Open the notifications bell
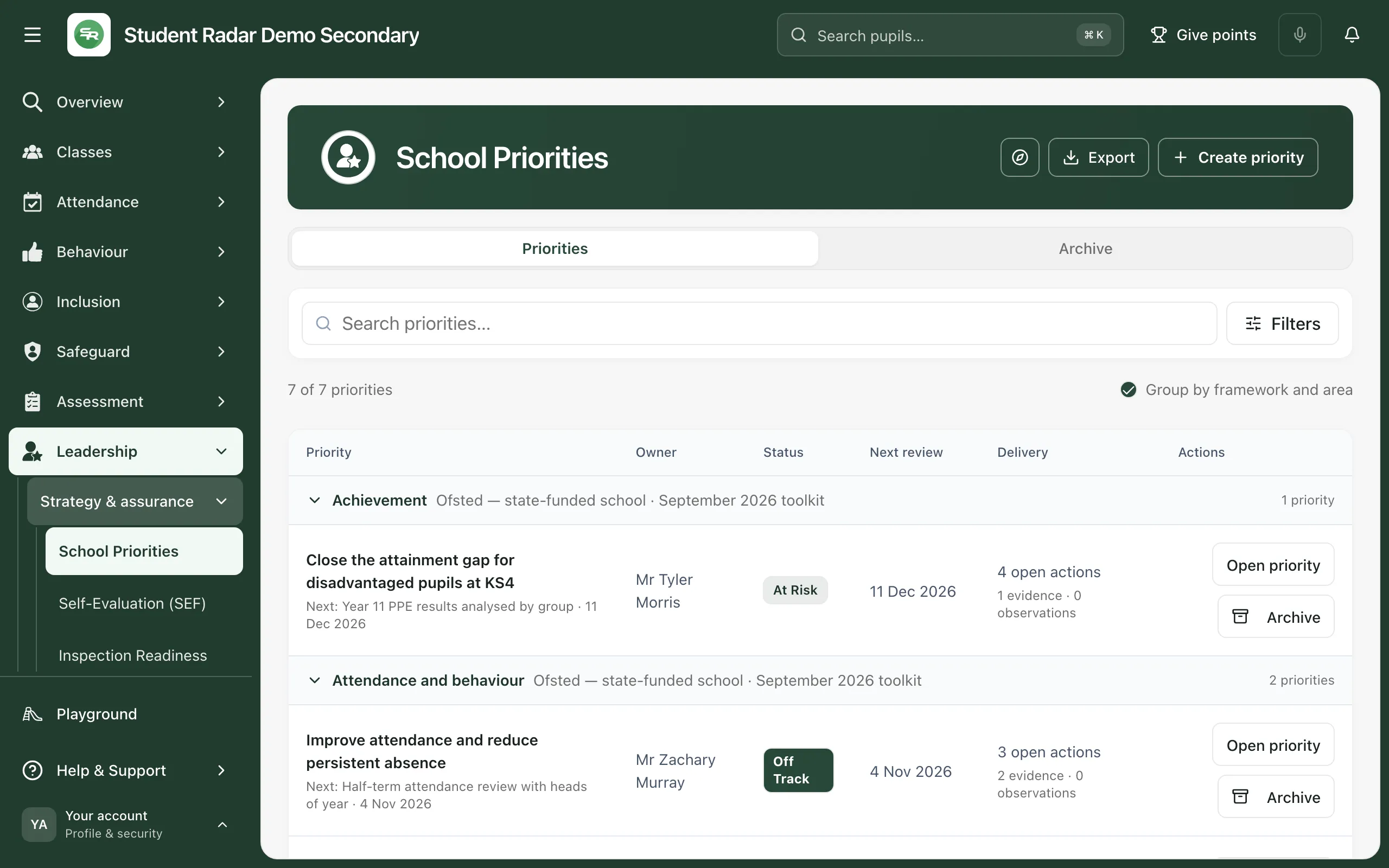This screenshot has height=868, width=1389. tap(1352, 35)
